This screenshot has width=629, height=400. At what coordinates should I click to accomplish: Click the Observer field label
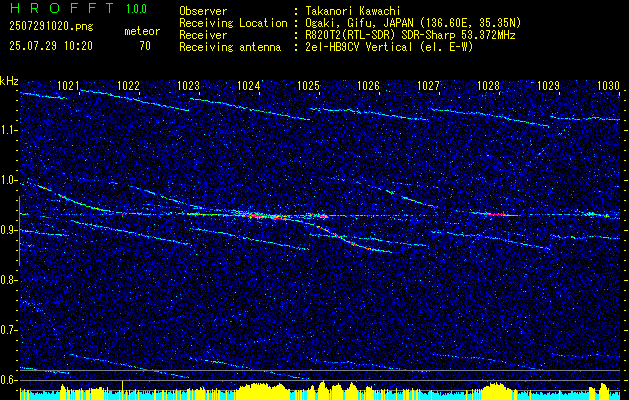tap(203, 12)
